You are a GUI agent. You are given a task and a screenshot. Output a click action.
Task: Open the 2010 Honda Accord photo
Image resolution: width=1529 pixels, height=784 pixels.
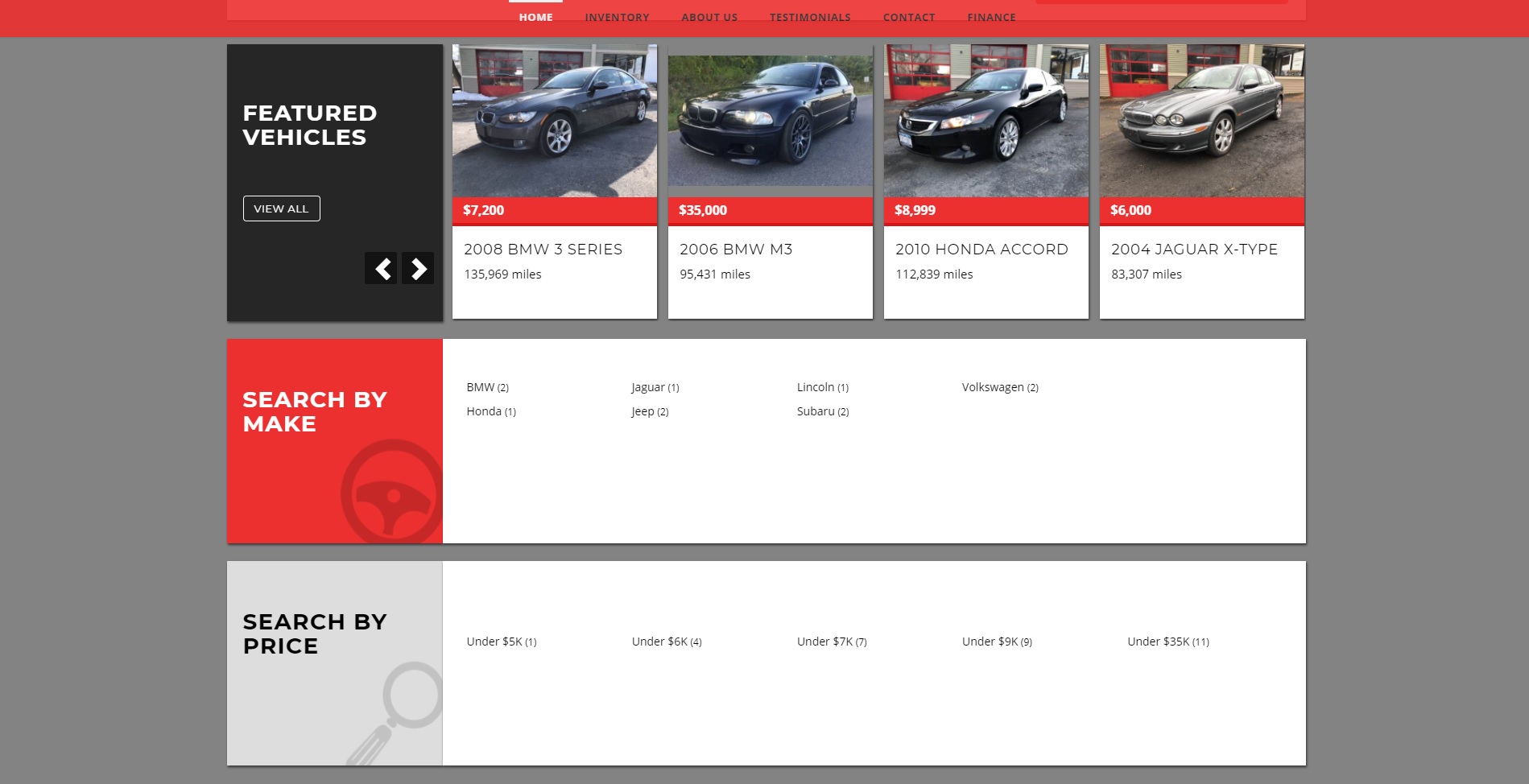986,121
